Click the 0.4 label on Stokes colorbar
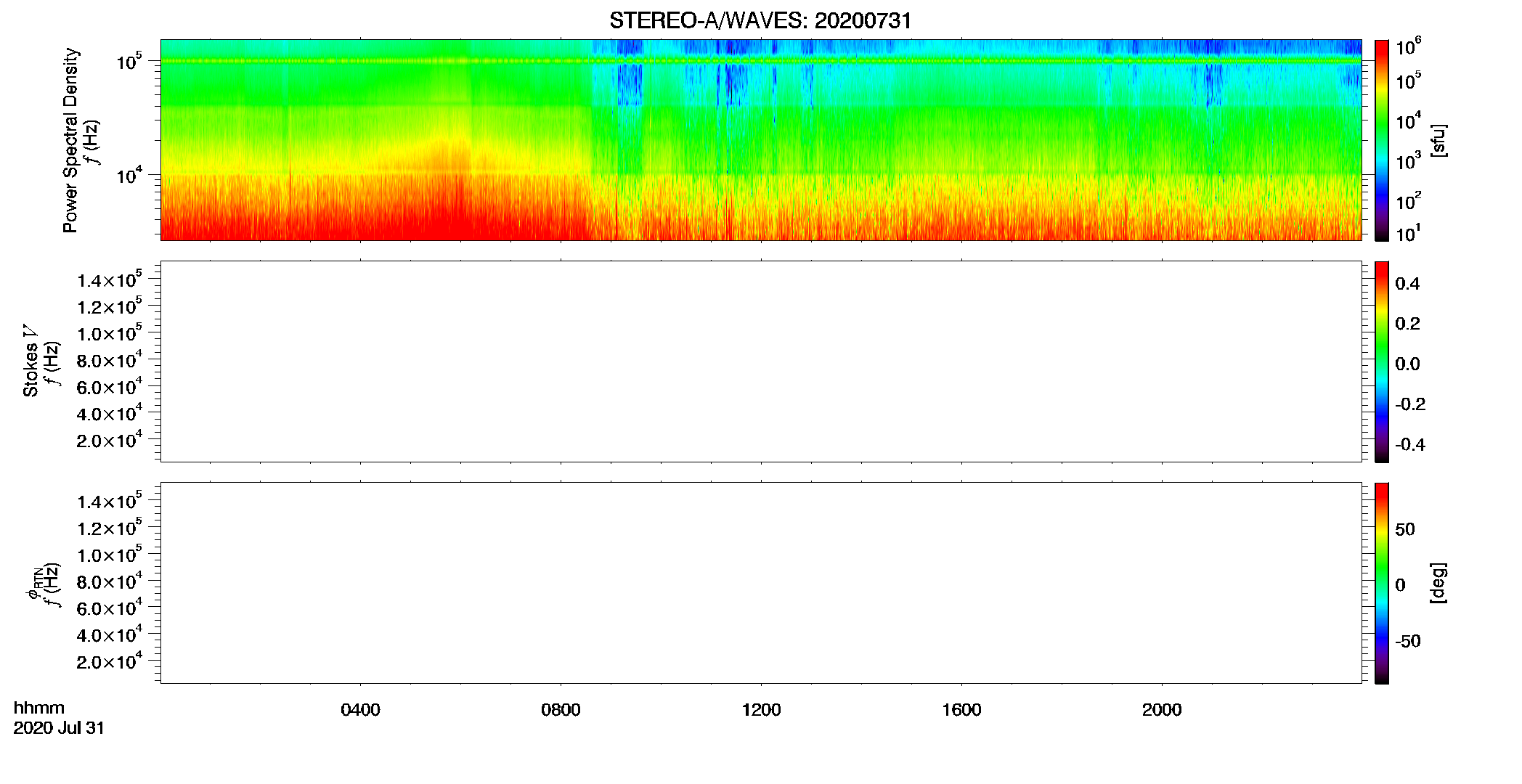Image resolution: width=1522 pixels, height=784 pixels. click(x=1407, y=284)
